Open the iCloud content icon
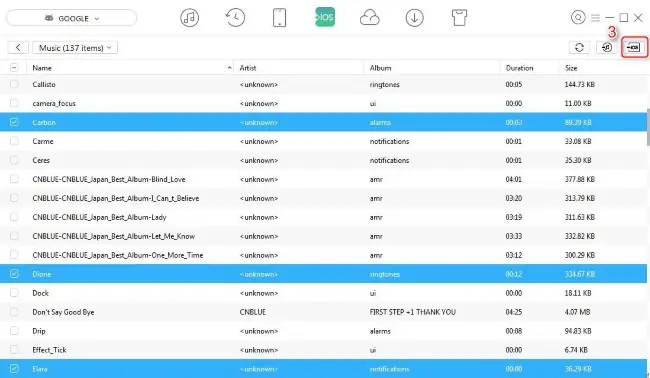Viewport: 650px width, 378px height. (x=369, y=18)
